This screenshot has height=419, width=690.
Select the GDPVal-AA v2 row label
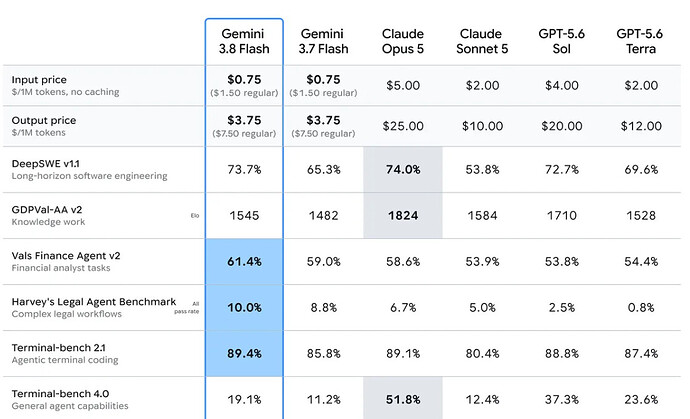[47, 210]
